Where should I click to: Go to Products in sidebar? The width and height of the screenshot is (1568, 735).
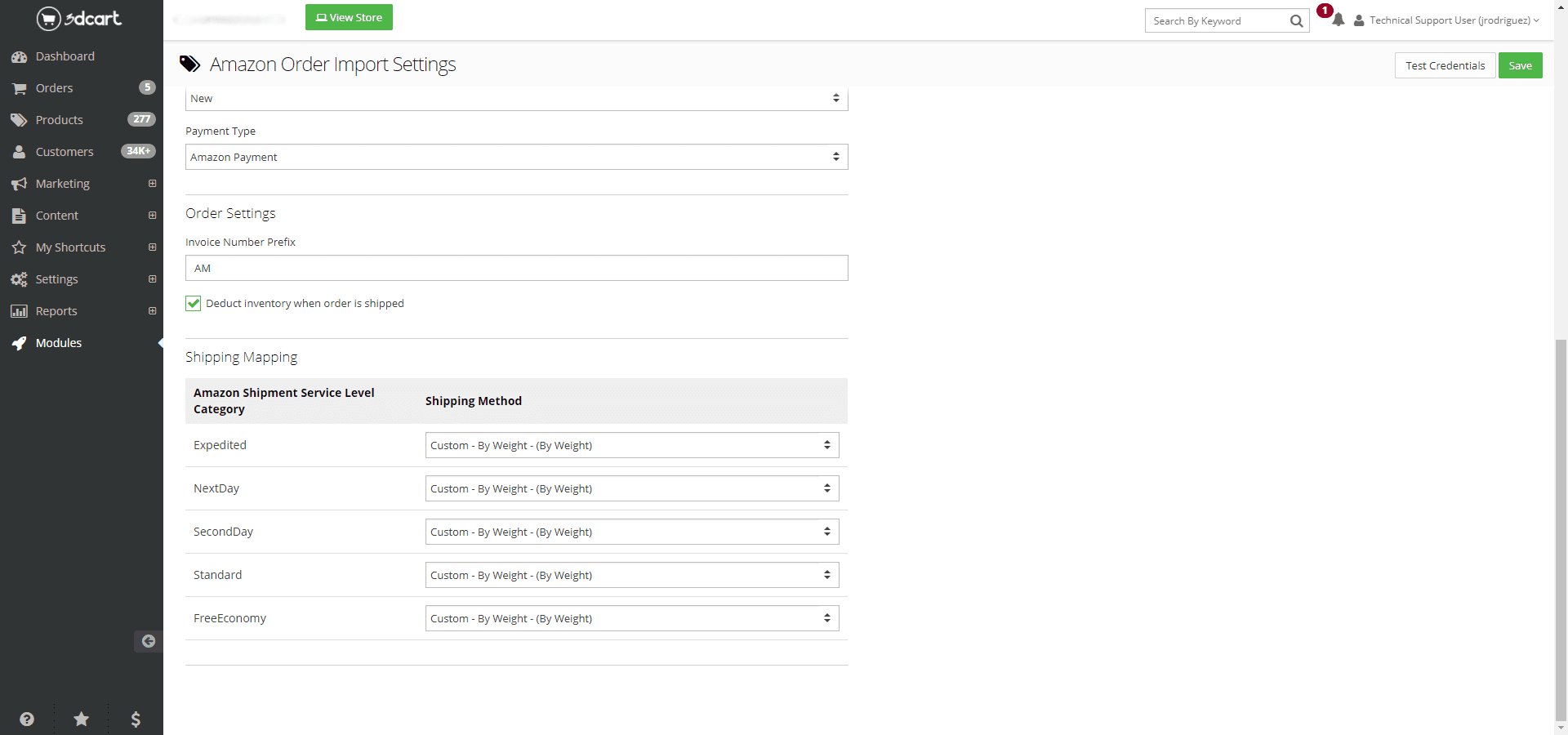point(59,120)
